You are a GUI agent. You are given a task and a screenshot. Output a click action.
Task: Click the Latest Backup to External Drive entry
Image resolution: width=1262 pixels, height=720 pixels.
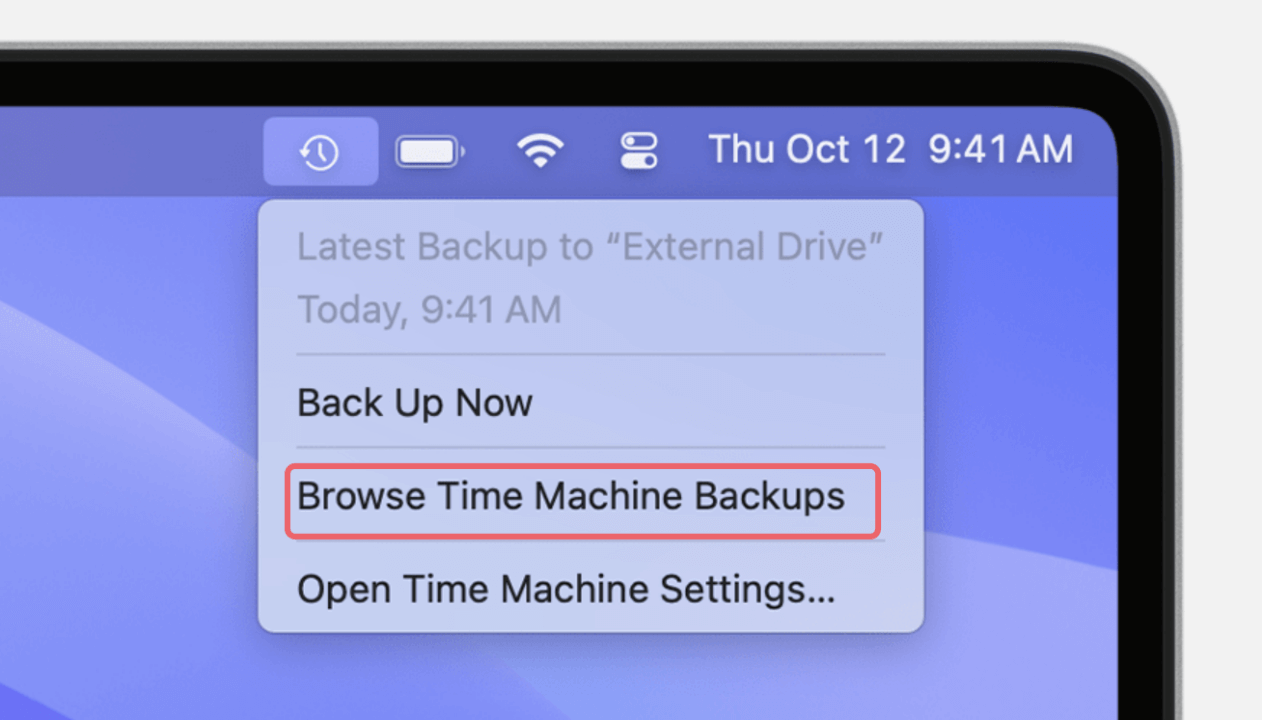click(x=590, y=246)
